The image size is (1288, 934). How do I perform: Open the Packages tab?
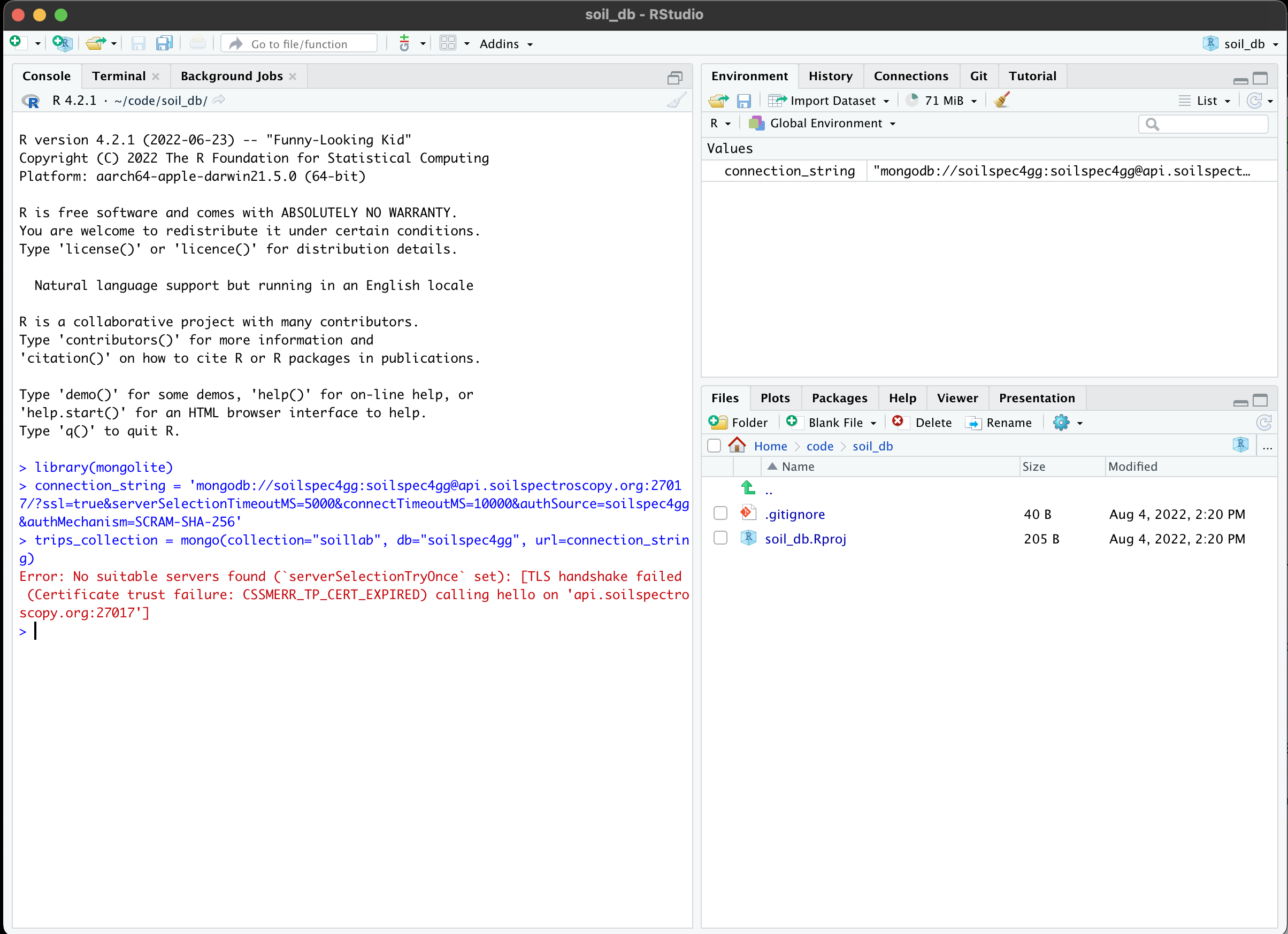(839, 397)
